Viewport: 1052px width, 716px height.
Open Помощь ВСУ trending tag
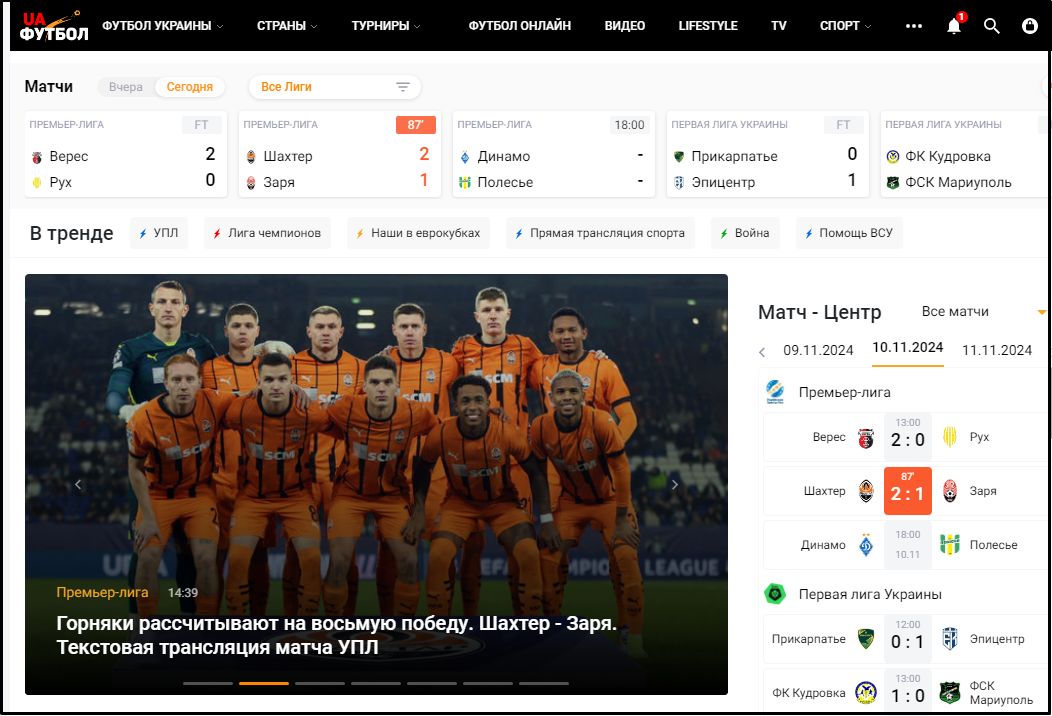pos(849,233)
